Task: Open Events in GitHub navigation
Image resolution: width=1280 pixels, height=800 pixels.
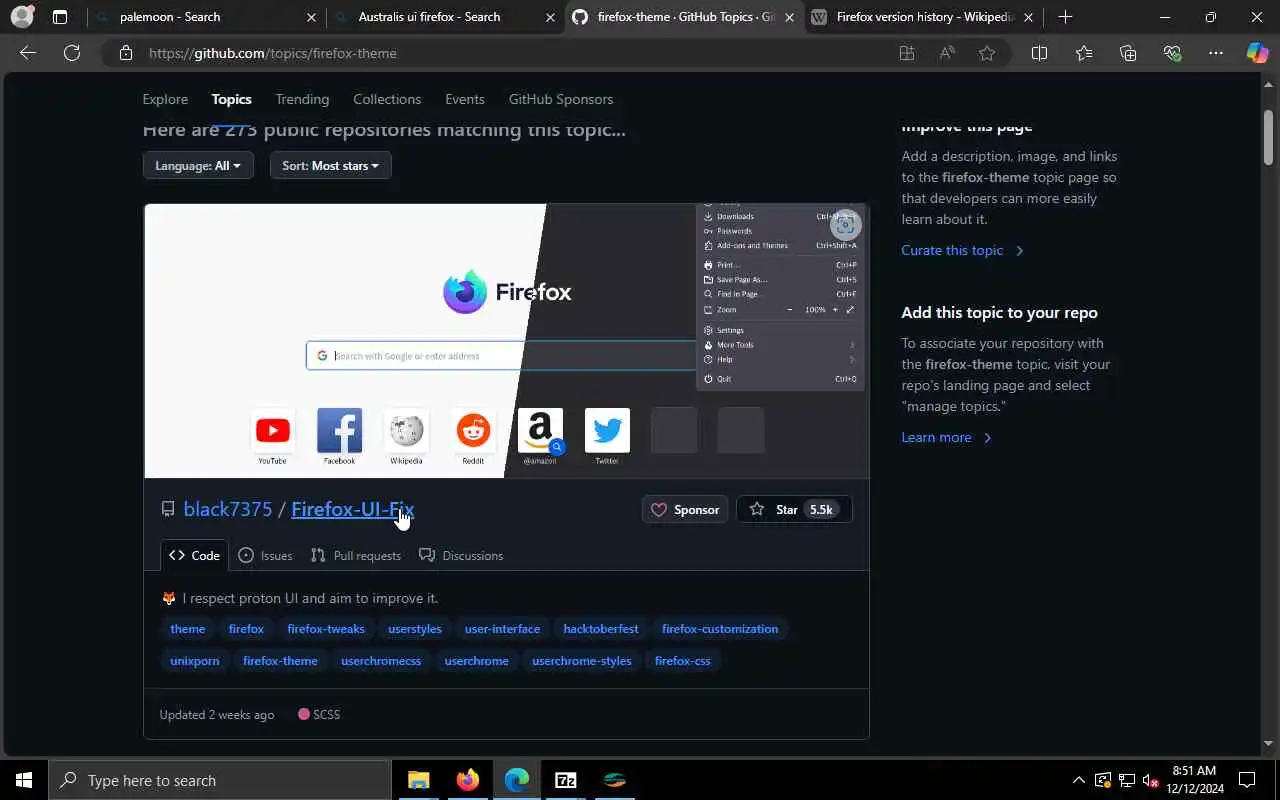Action: (x=465, y=99)
